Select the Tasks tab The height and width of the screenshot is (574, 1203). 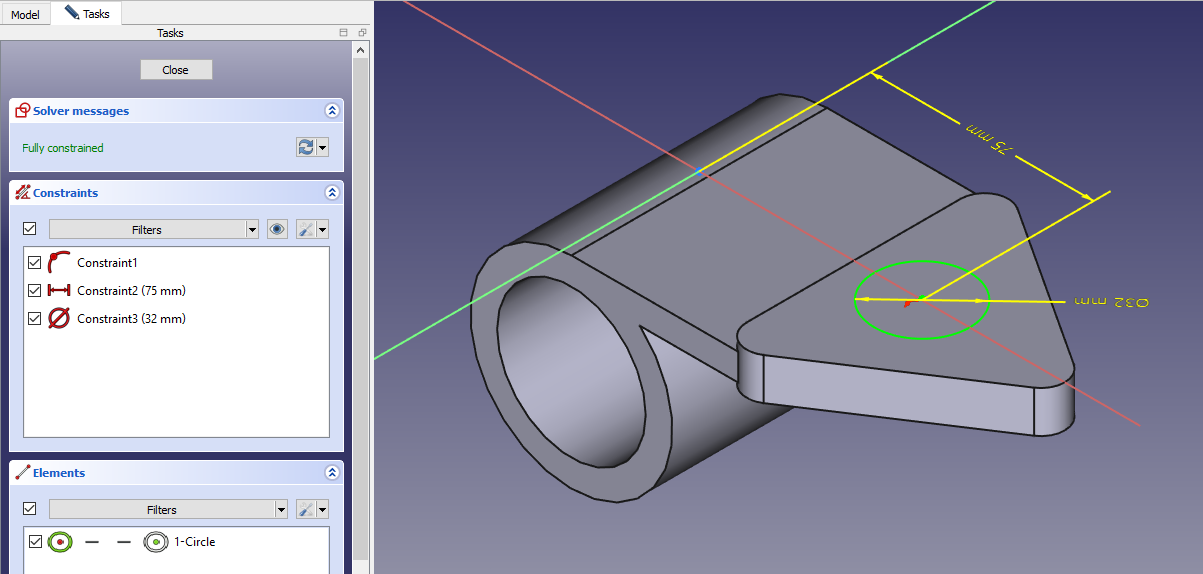87,14
